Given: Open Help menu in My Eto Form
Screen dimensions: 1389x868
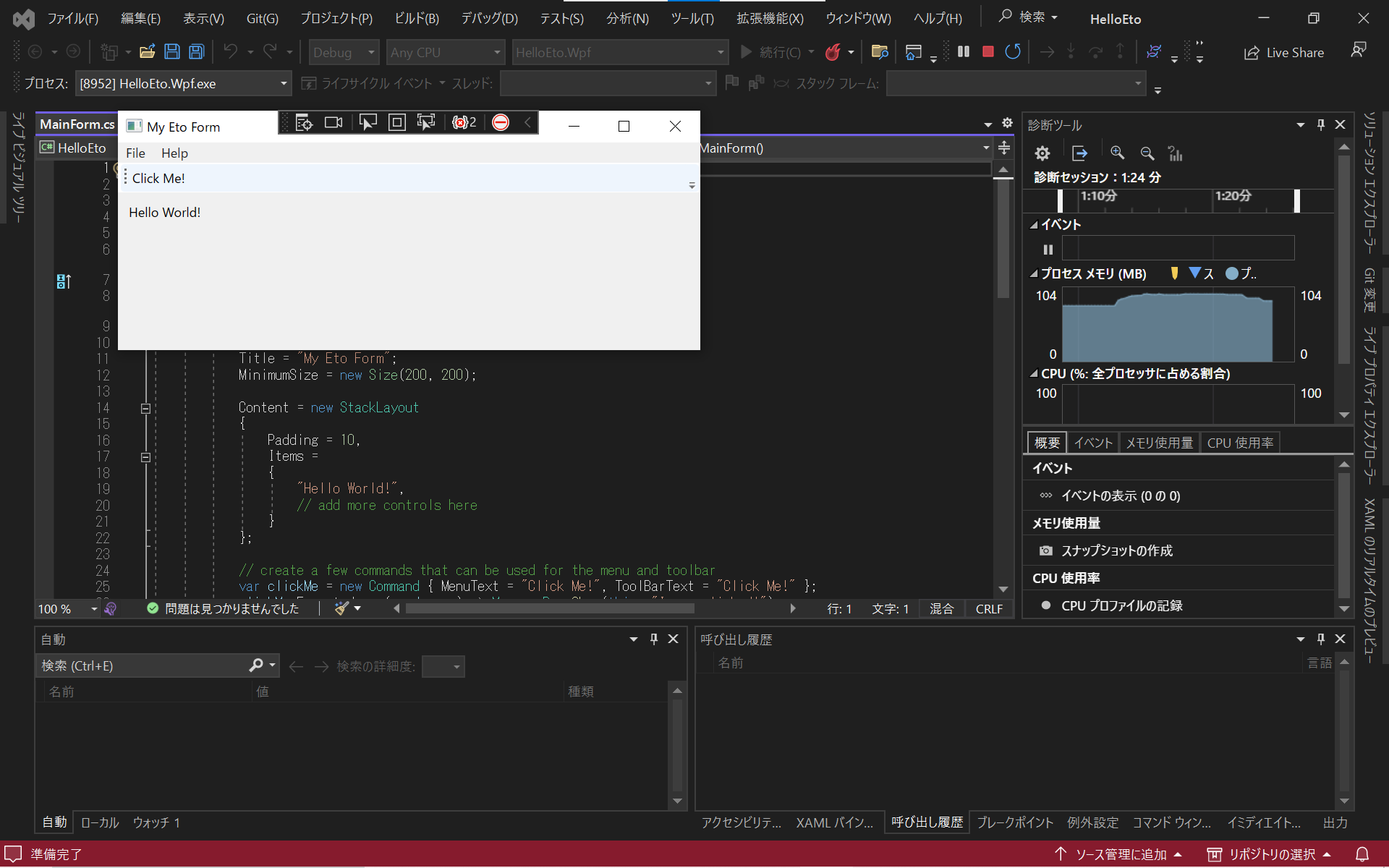Looking at the screenshot, I should tap(174, 153).
